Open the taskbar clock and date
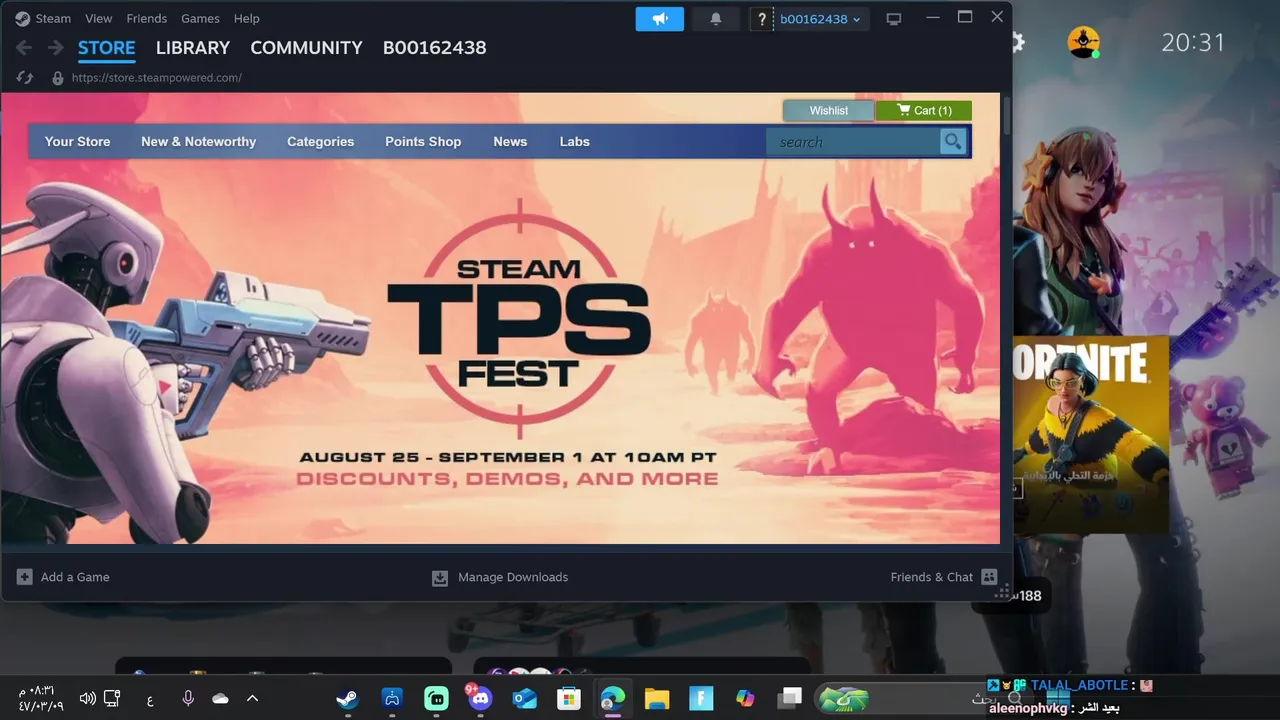This screenshot has width=1280, height=720. point(40,698)
